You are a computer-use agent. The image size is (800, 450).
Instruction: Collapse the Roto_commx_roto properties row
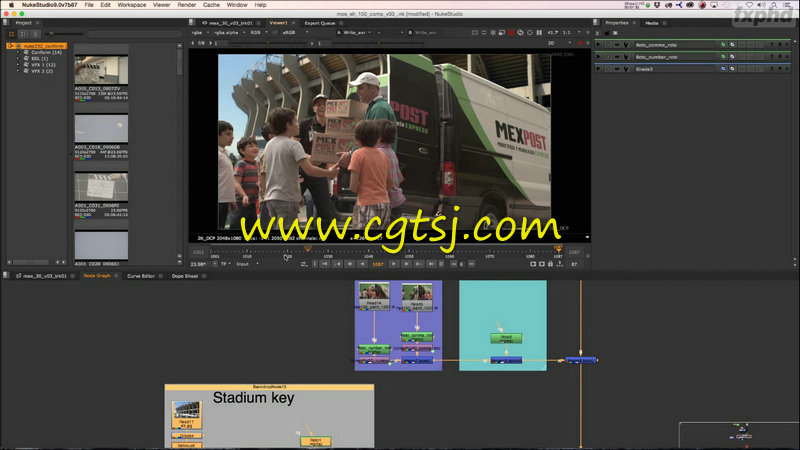(598, 45)
